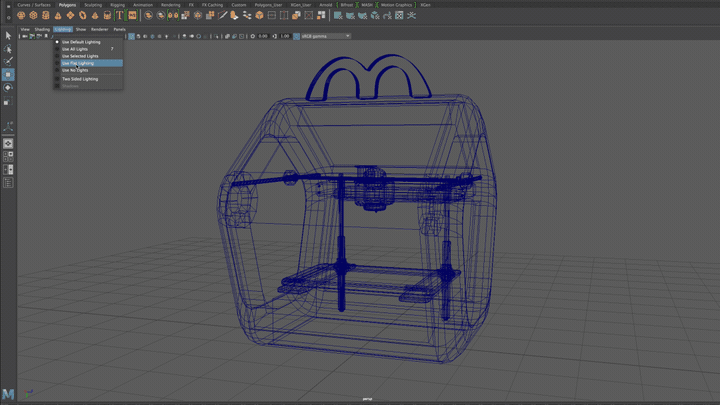Switch to Rendering shelf tab
Viewport: 720px width, 405px height.
pyautogui.click(x=171, y=5)
